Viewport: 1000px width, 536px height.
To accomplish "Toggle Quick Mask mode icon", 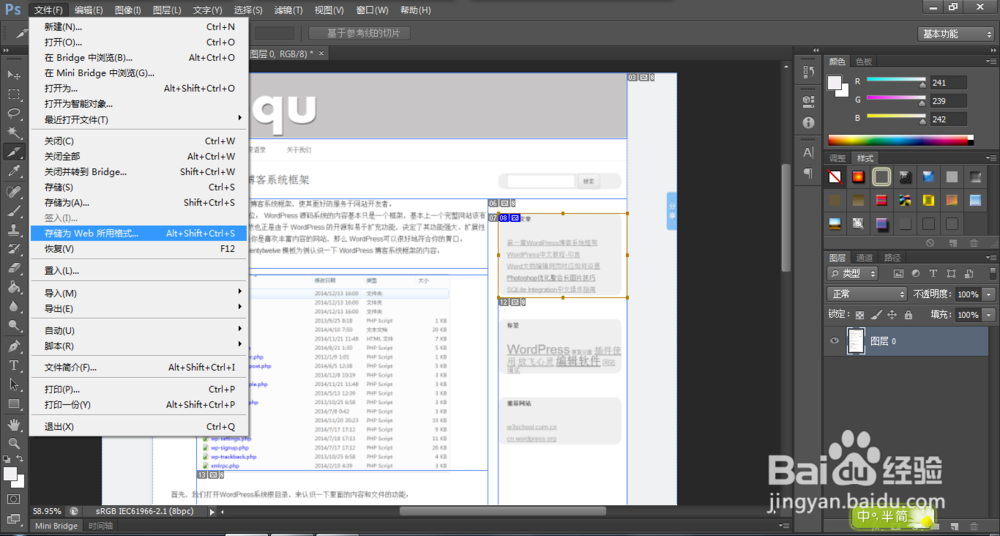I will tap(14, 498).
